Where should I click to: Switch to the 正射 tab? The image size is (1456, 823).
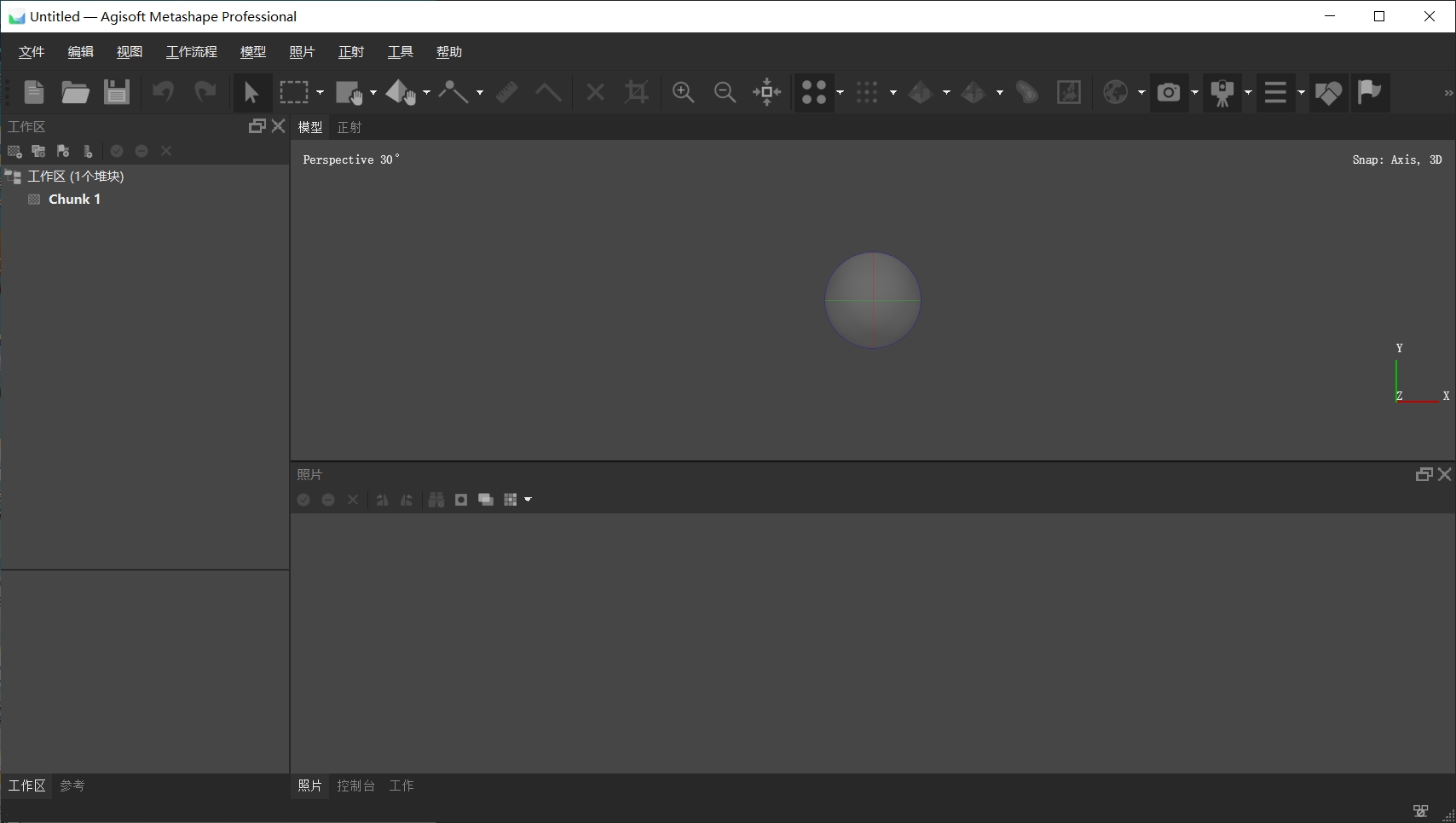[x=349, y=127]
